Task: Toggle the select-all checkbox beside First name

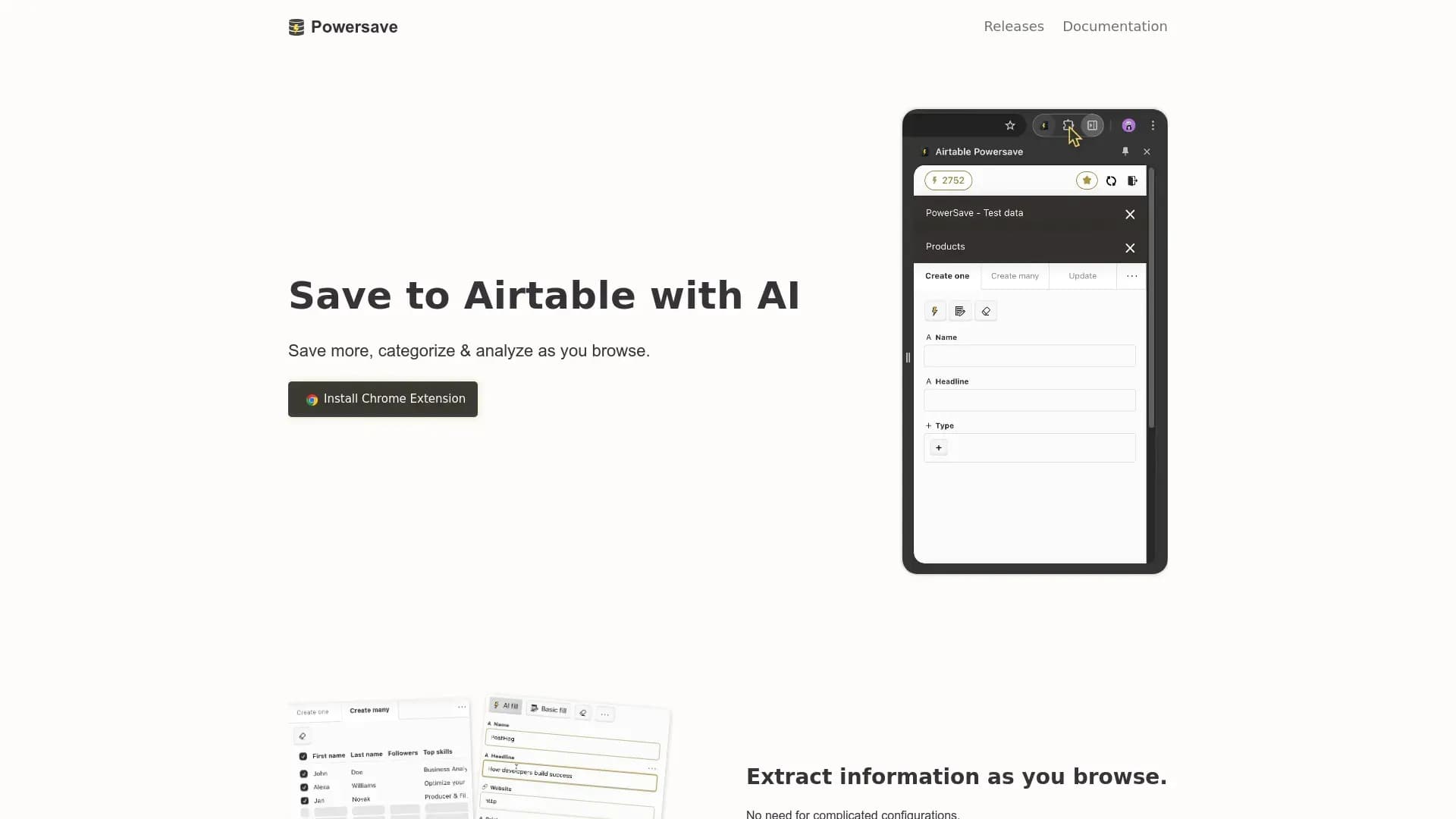Action: (x=303, y=756)
